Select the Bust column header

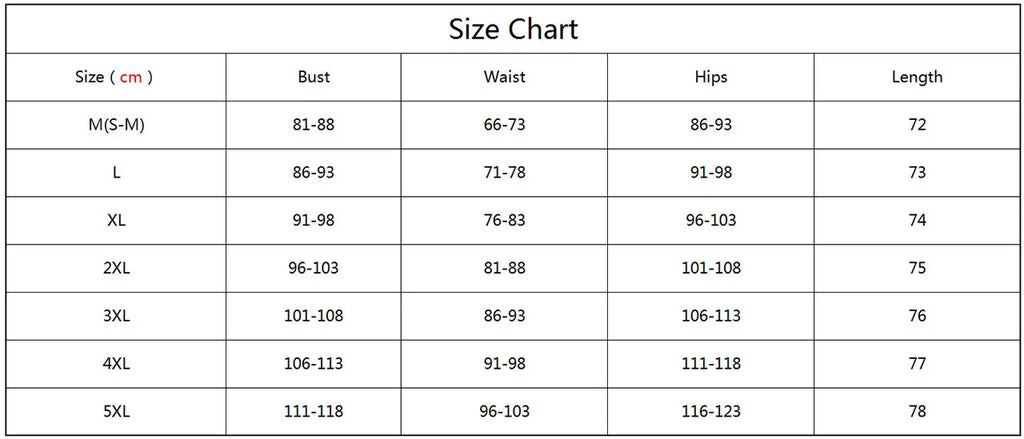point(314,77)
